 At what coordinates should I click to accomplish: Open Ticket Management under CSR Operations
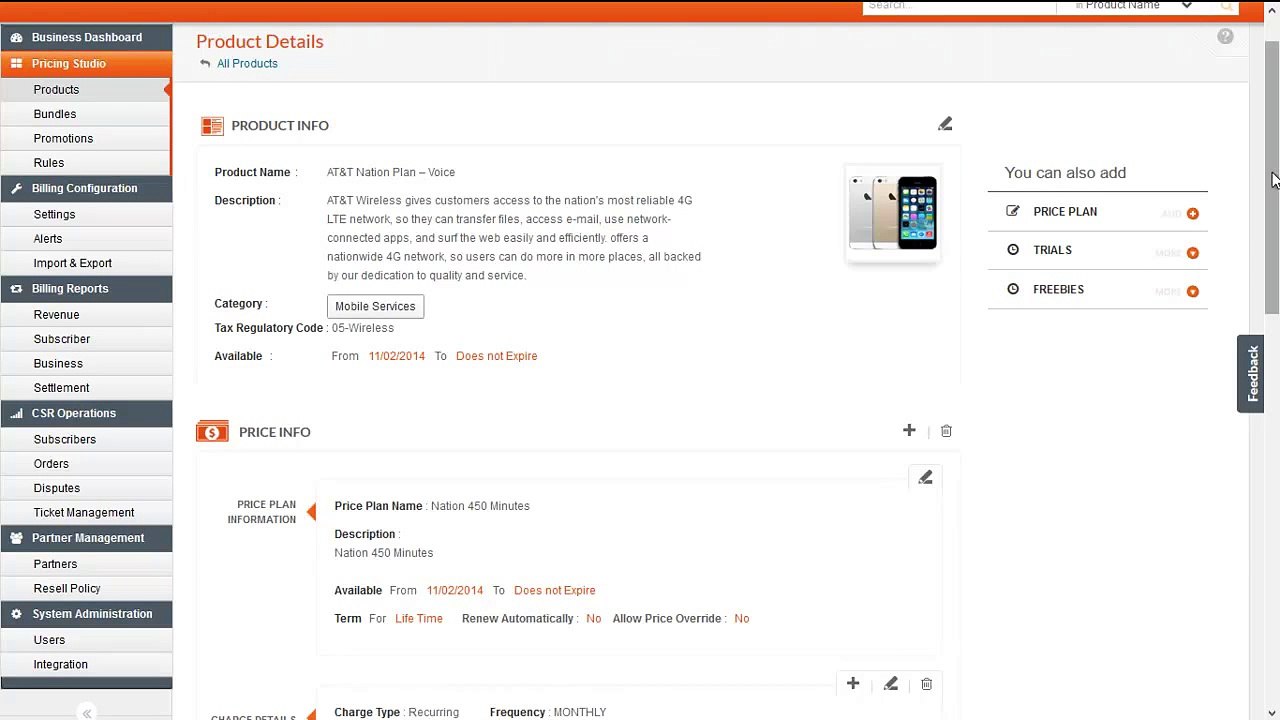click(x=84, y=512)
